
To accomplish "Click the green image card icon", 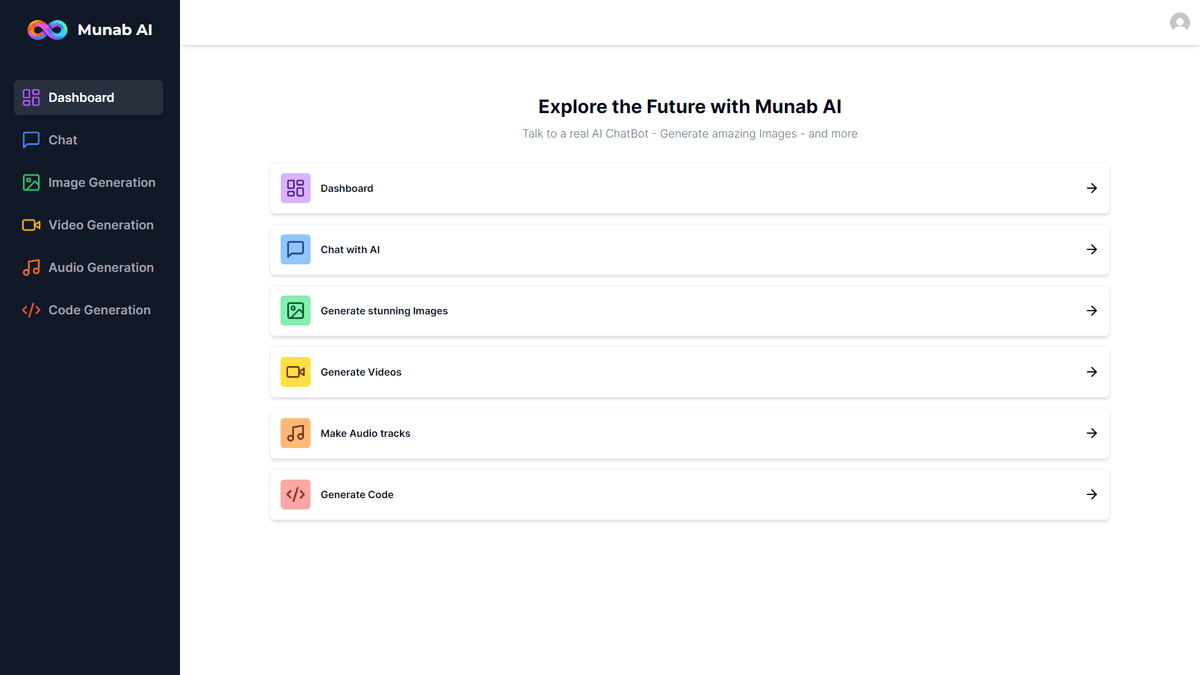I will (296, 311).
